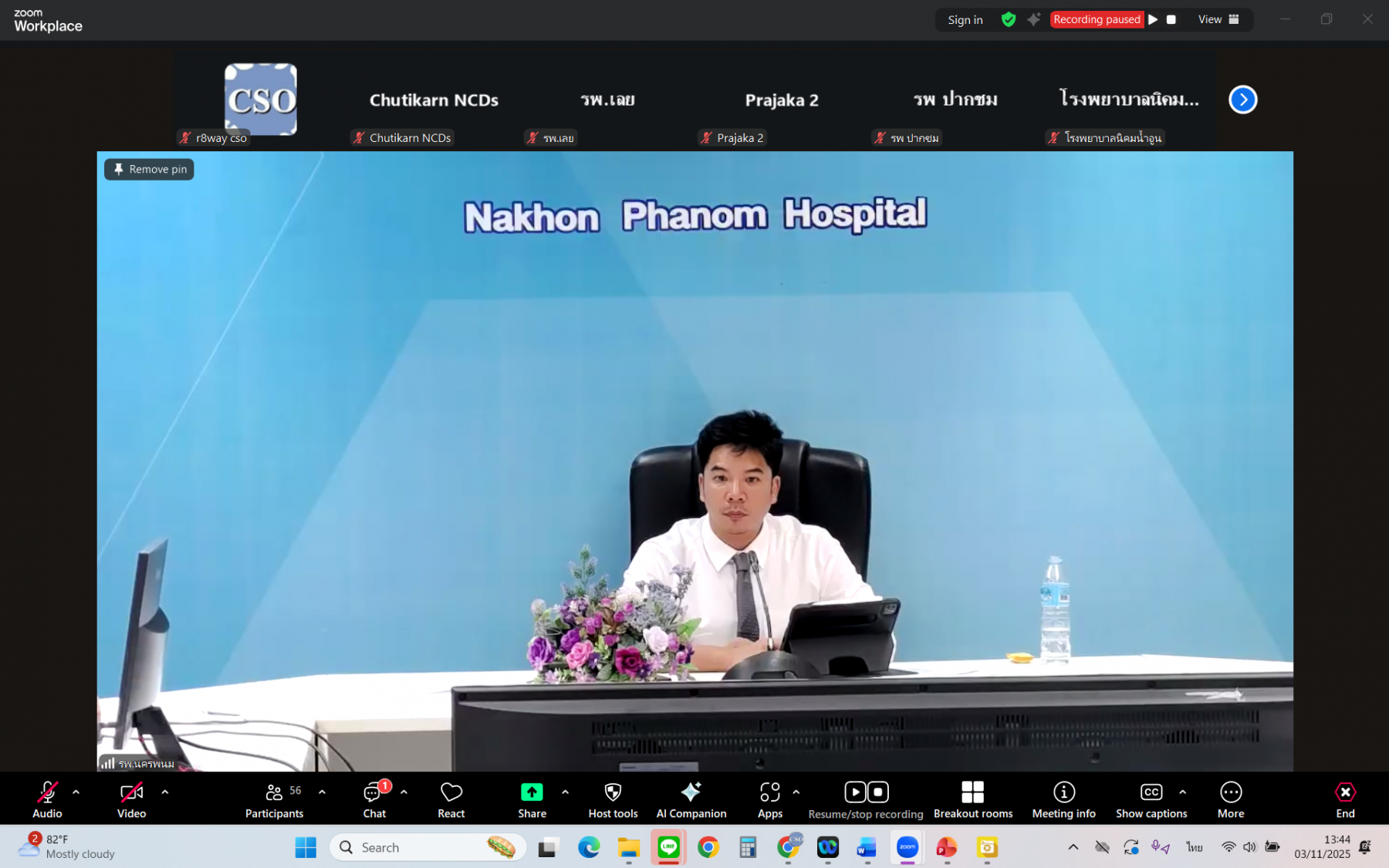Resume the paused recording
This screenshot has height=868, width=1389.
point(1153,19)
